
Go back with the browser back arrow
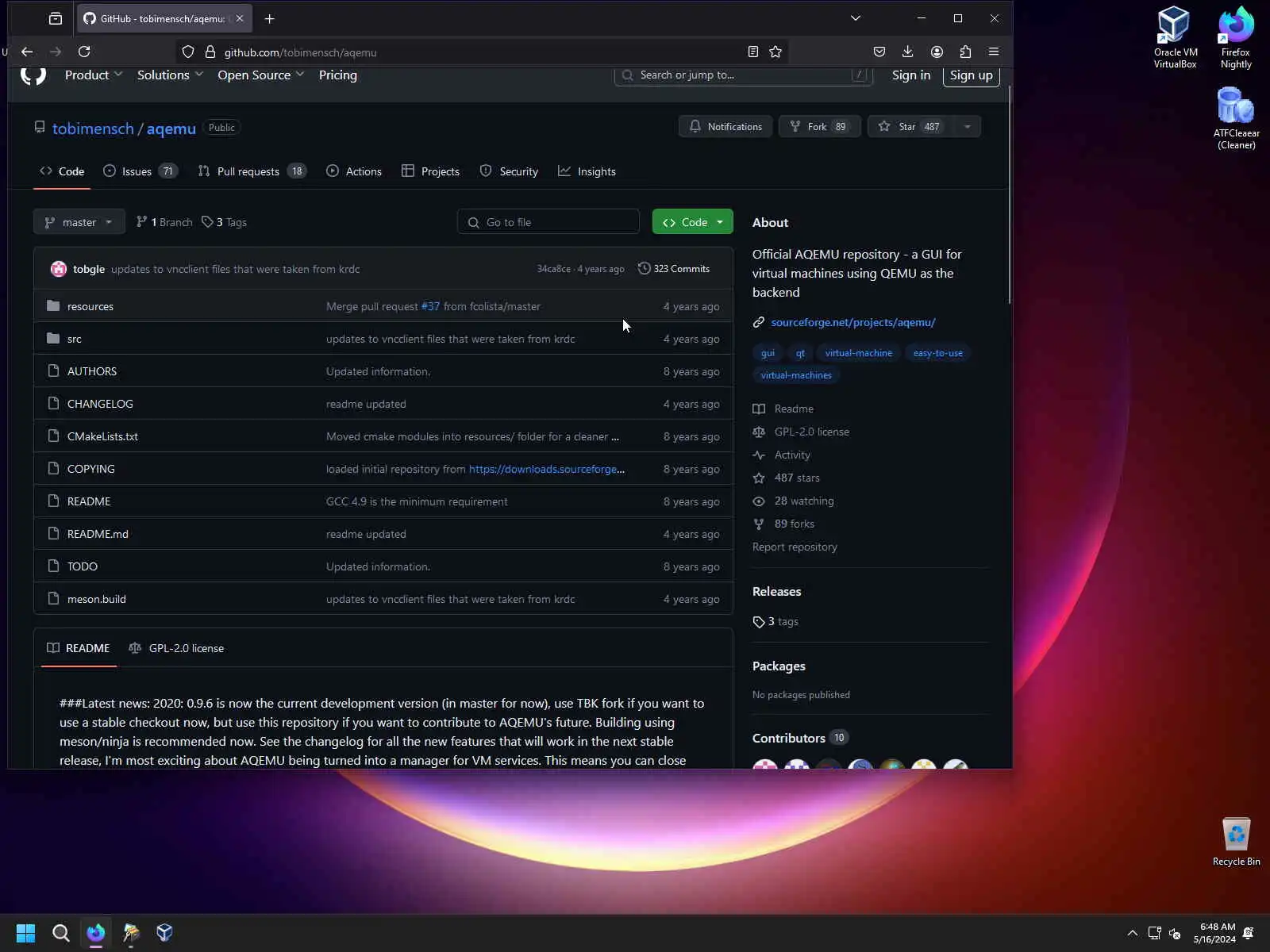pos(27,52)
